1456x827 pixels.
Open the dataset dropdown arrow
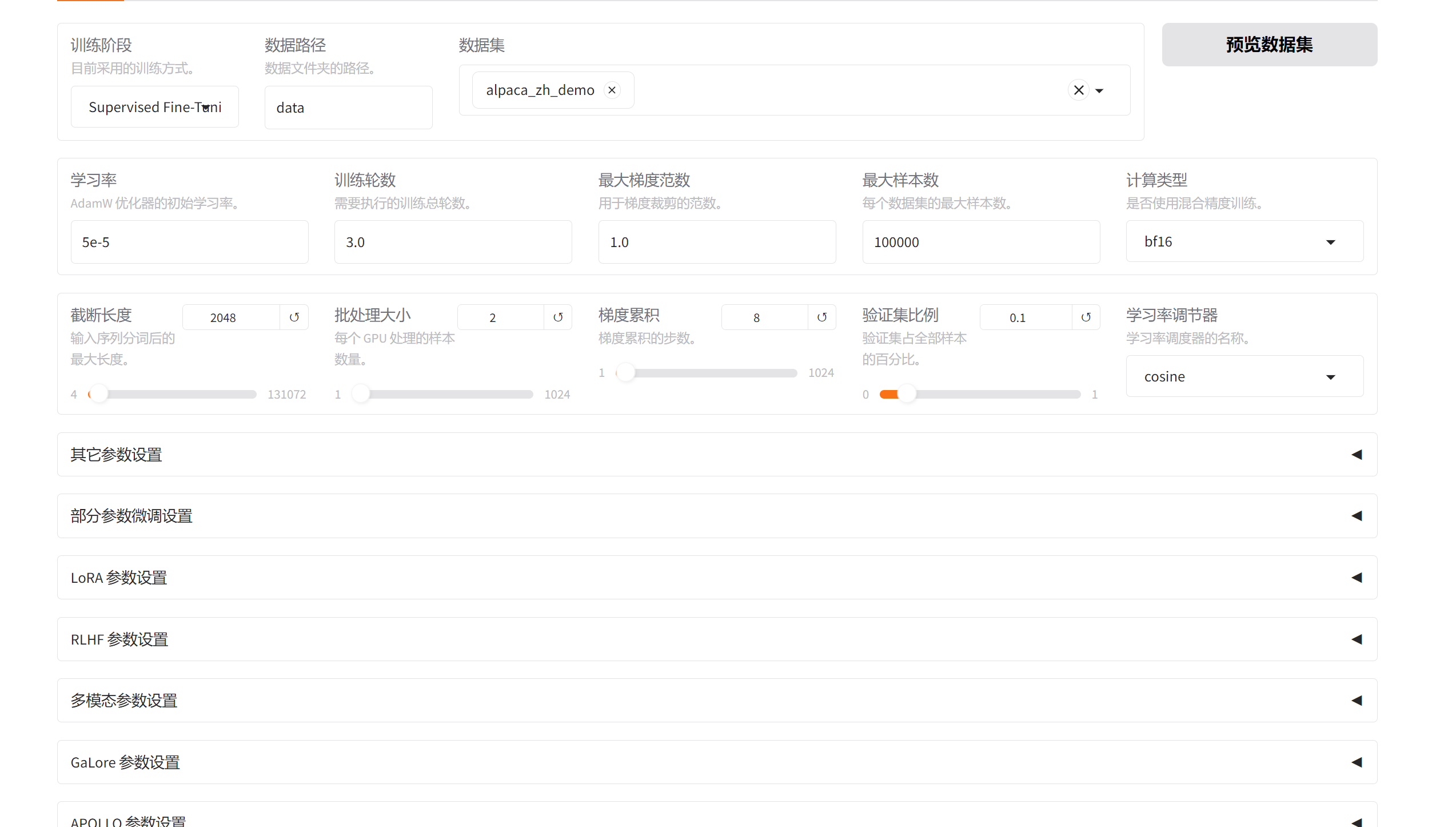(1099, 91)
